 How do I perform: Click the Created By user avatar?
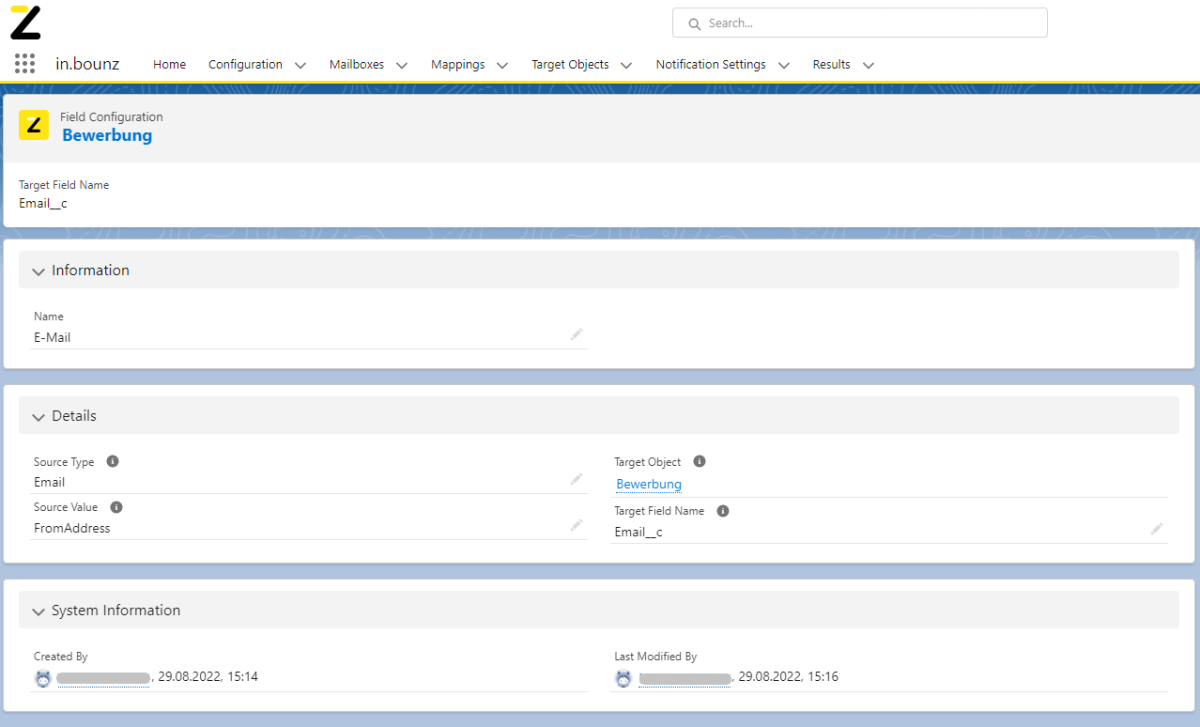43,678
